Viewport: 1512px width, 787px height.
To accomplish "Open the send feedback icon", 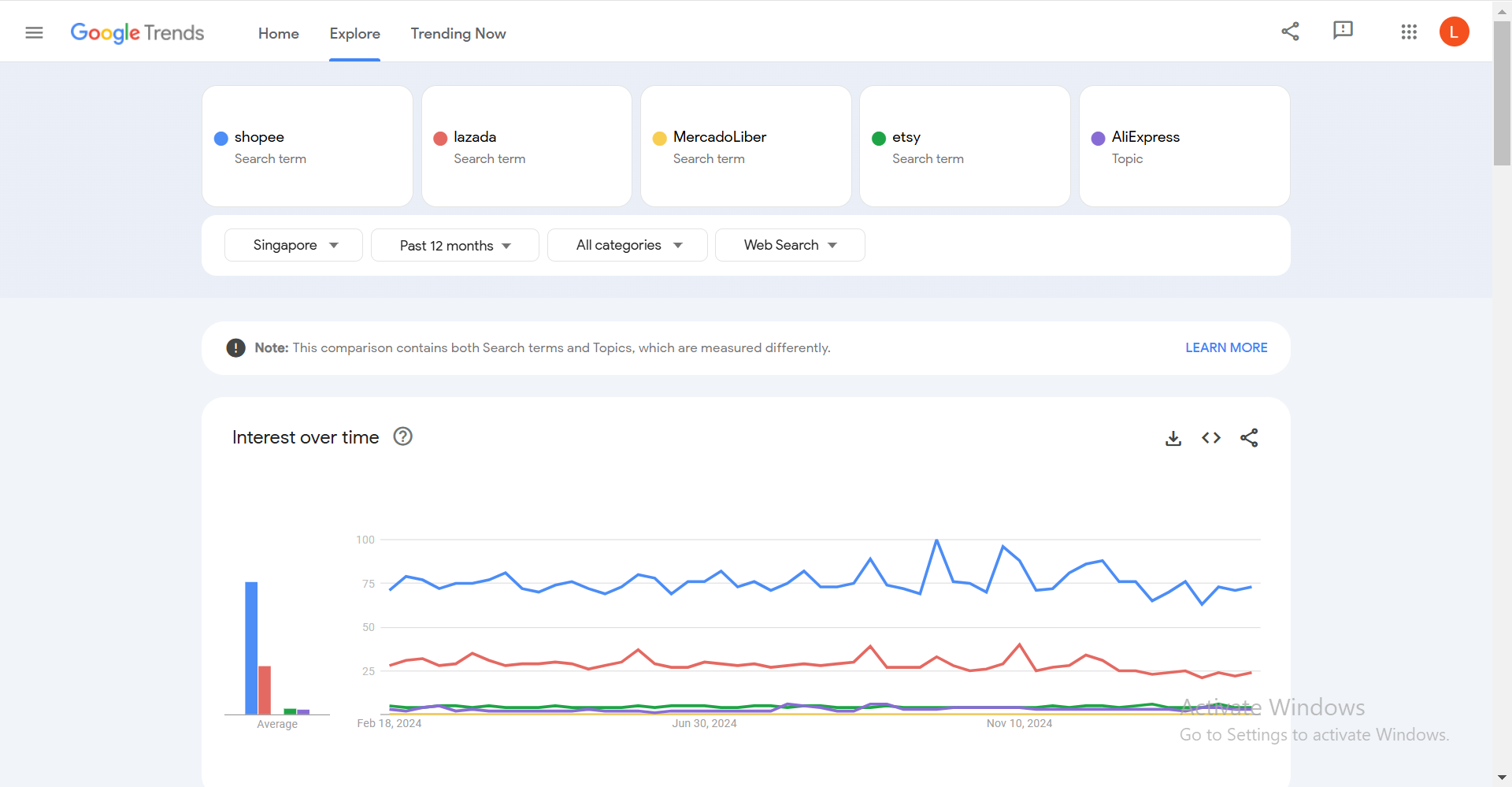I will [1343, 31].
